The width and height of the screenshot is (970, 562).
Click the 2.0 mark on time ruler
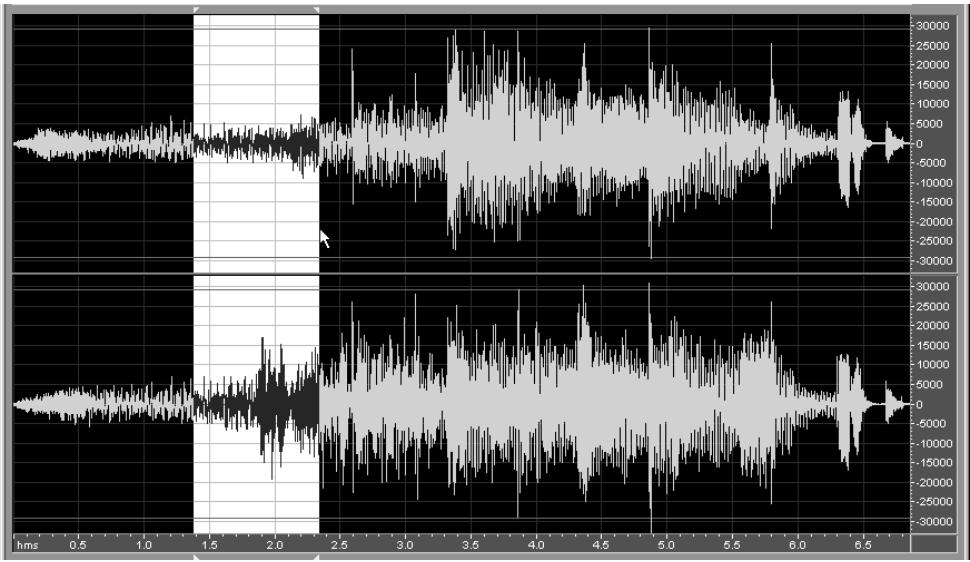[275, 545]
